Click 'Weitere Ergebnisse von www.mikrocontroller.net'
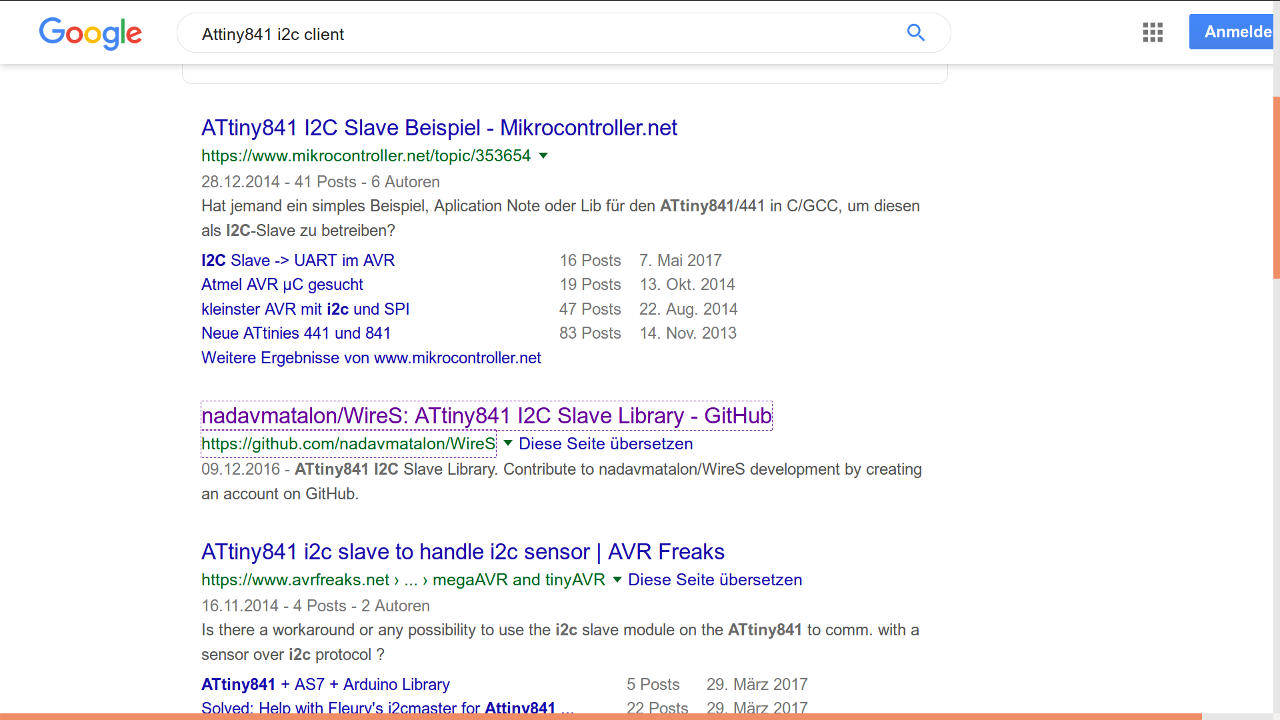 (x=371, y=357)
